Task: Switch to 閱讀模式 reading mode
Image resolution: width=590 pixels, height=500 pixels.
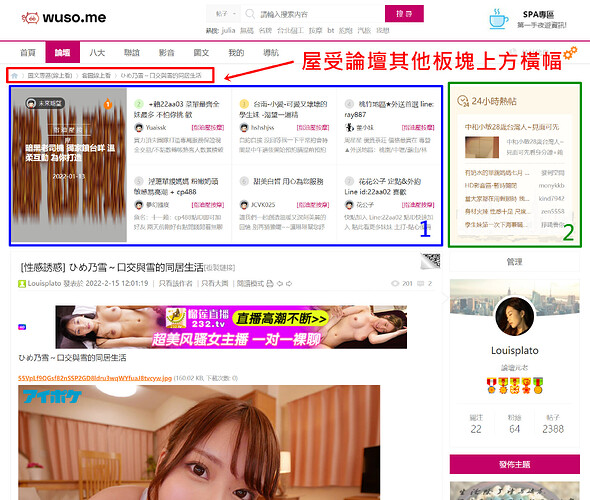Action: point(250,283)
